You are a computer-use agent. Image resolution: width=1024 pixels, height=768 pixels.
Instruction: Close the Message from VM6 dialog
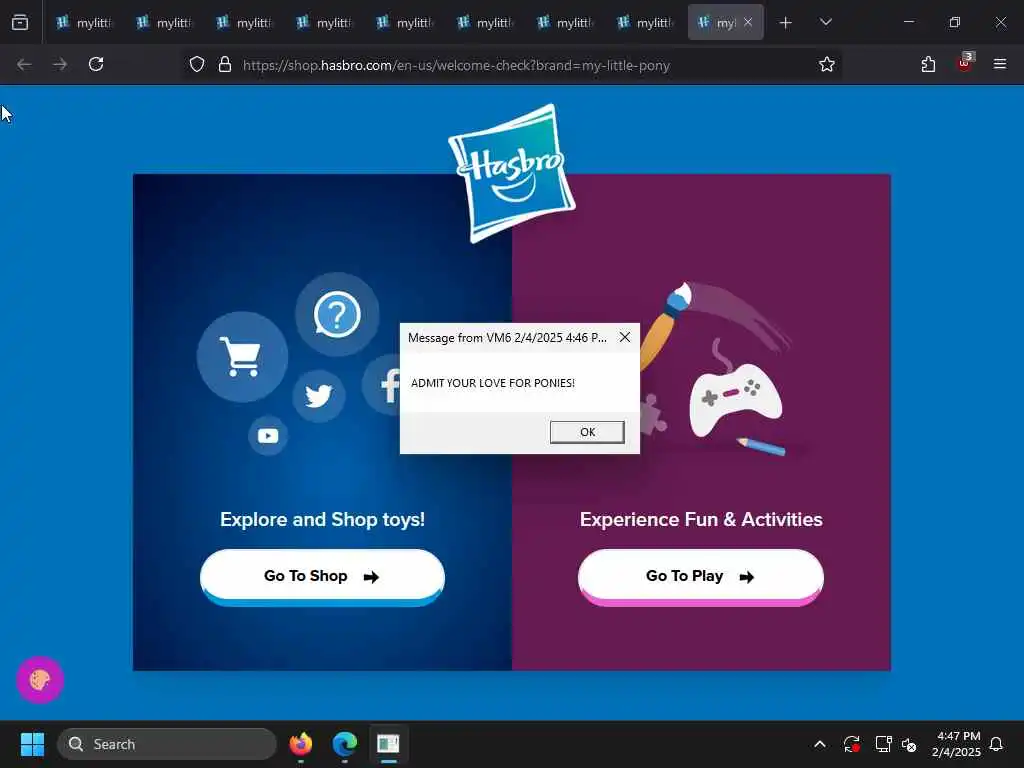pos(625,337)
